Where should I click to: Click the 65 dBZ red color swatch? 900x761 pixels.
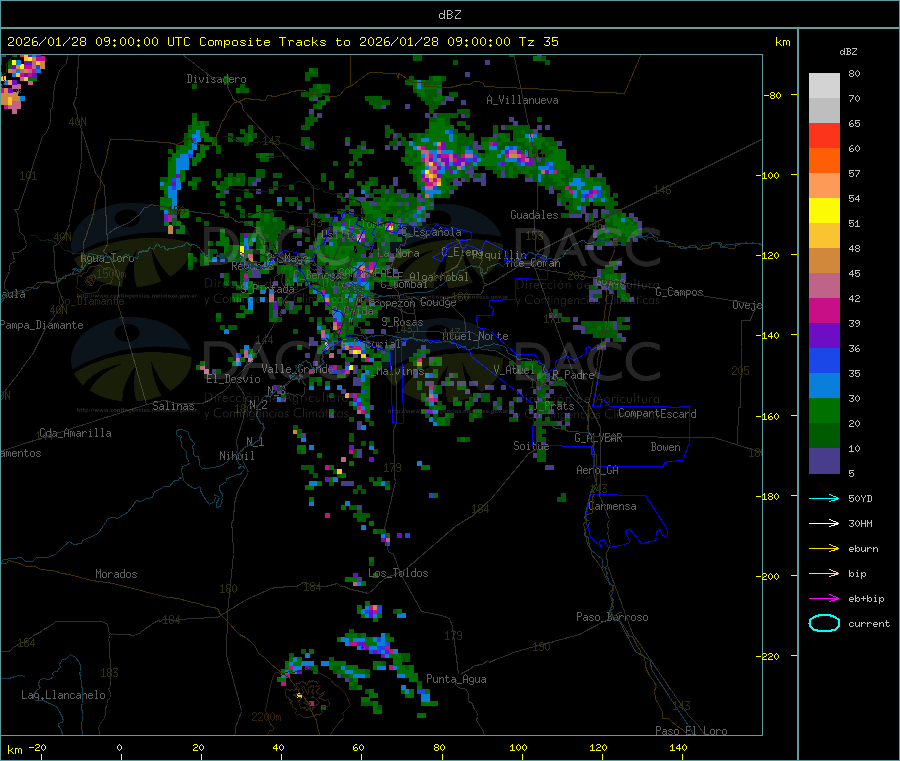tap(824, 135)
